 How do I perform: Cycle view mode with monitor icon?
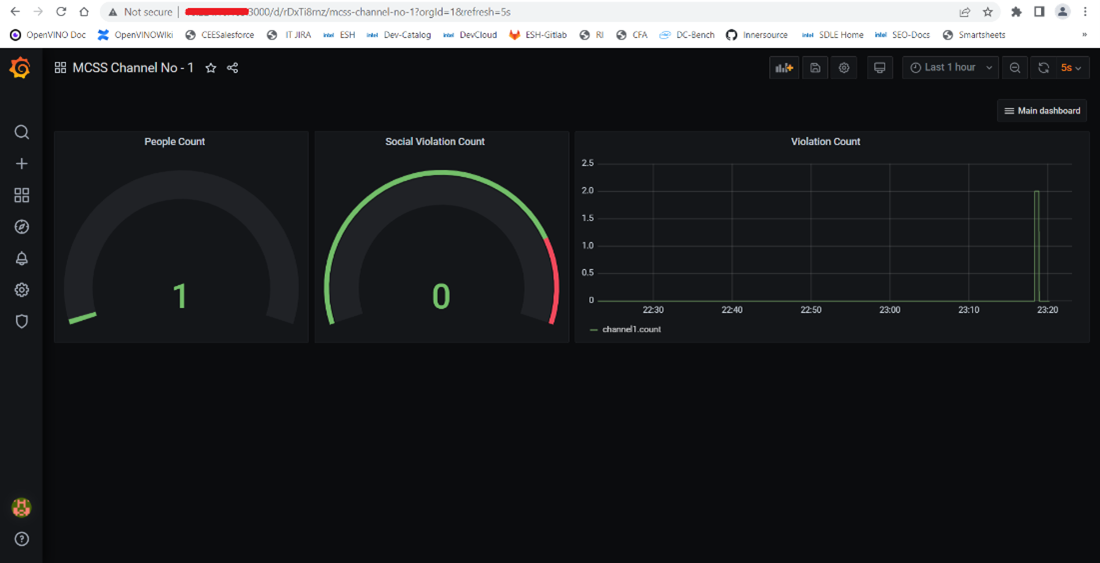[879, 68]
